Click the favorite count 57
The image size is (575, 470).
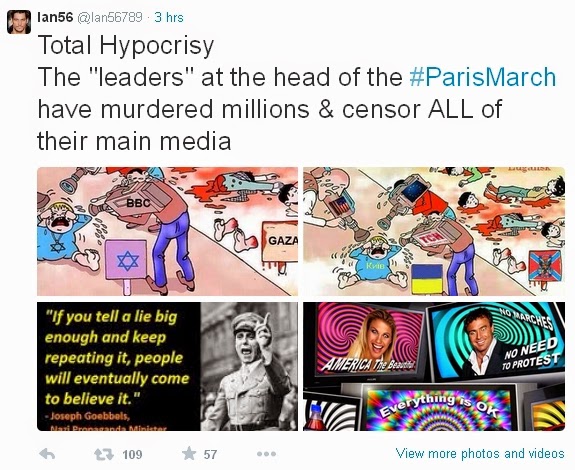[210, 455]
